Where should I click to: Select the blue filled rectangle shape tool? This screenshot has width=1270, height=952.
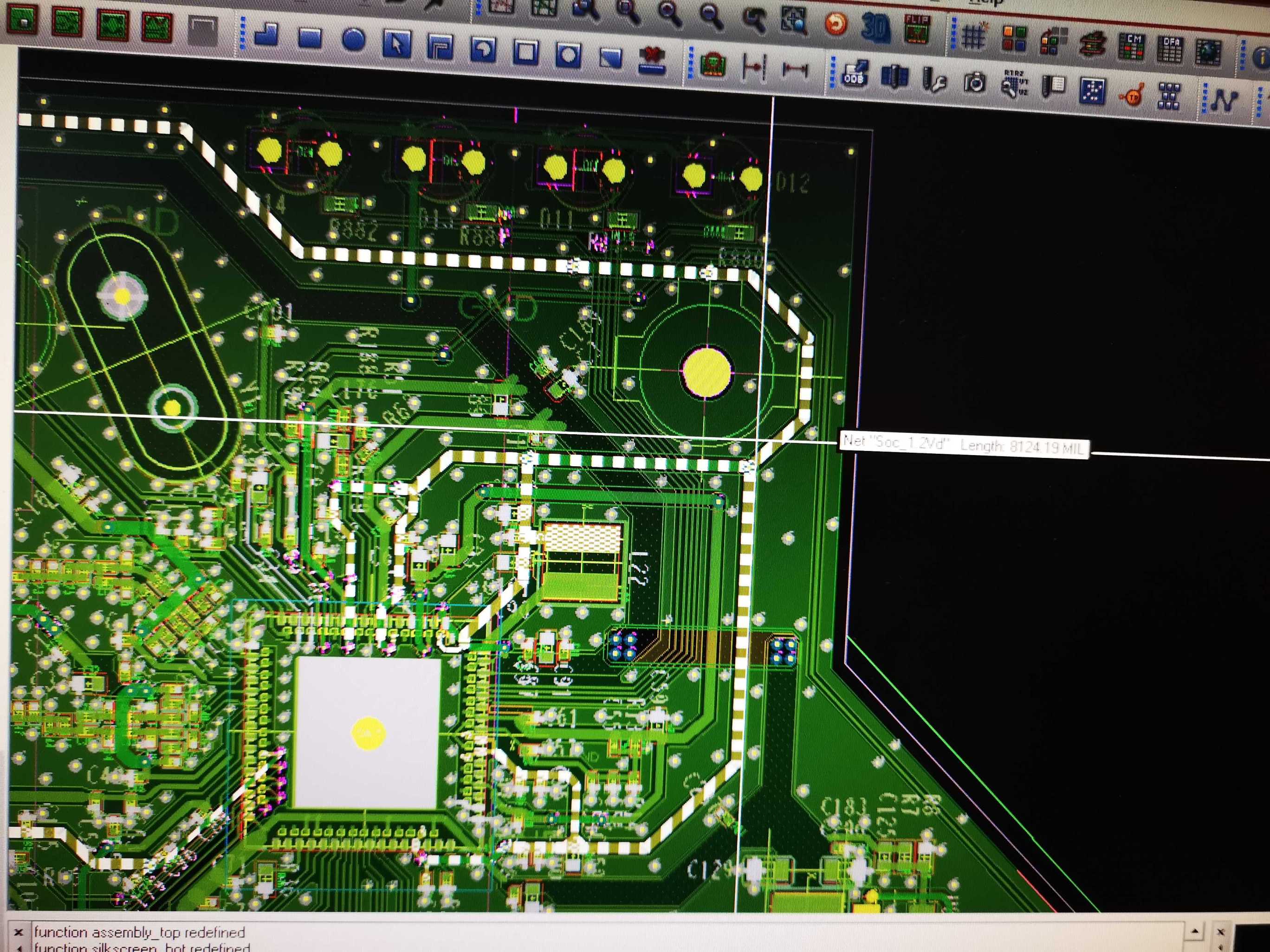[310, 39]
